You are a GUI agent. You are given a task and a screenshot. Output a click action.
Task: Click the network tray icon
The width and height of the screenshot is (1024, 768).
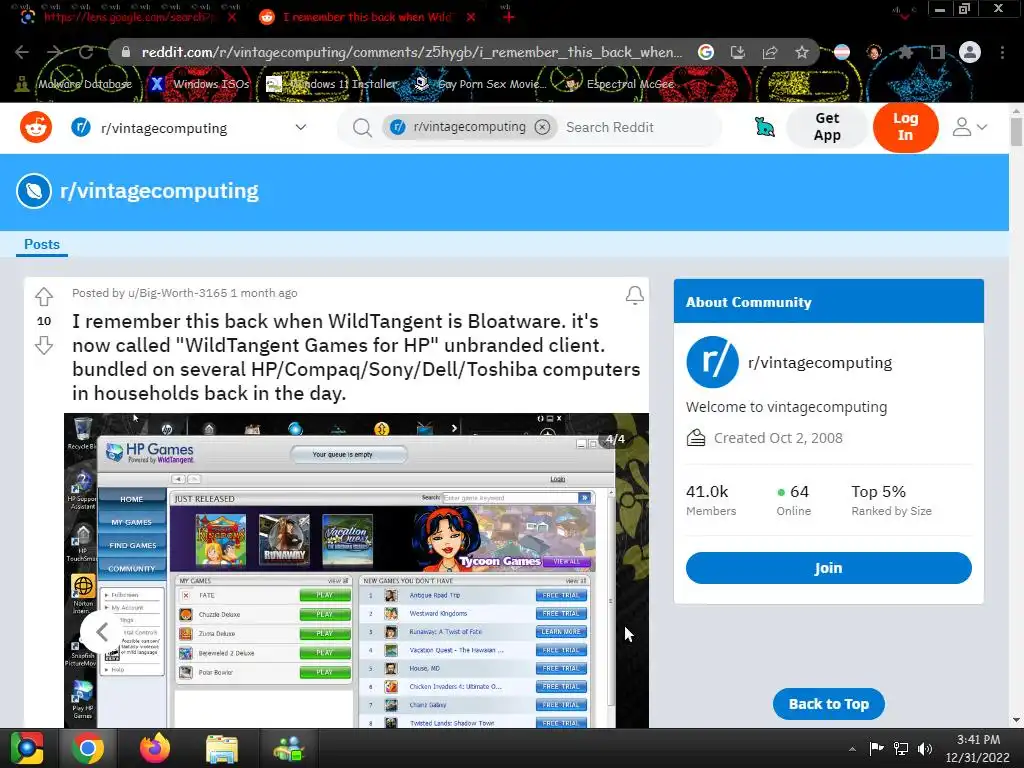point(901,748)
